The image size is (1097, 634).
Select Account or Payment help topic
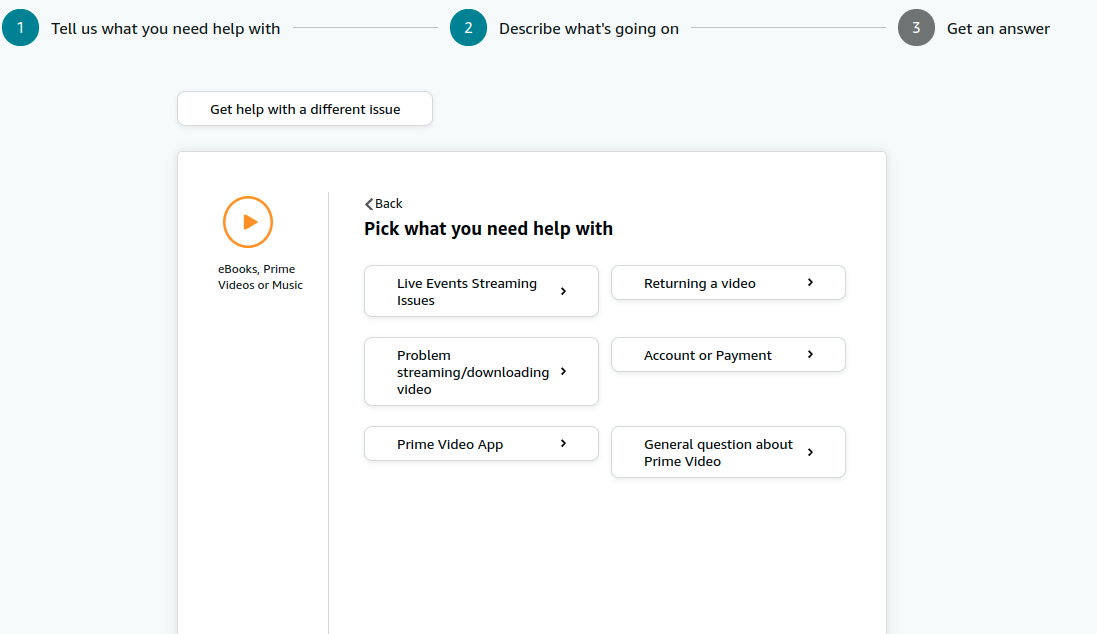point(708,355)
